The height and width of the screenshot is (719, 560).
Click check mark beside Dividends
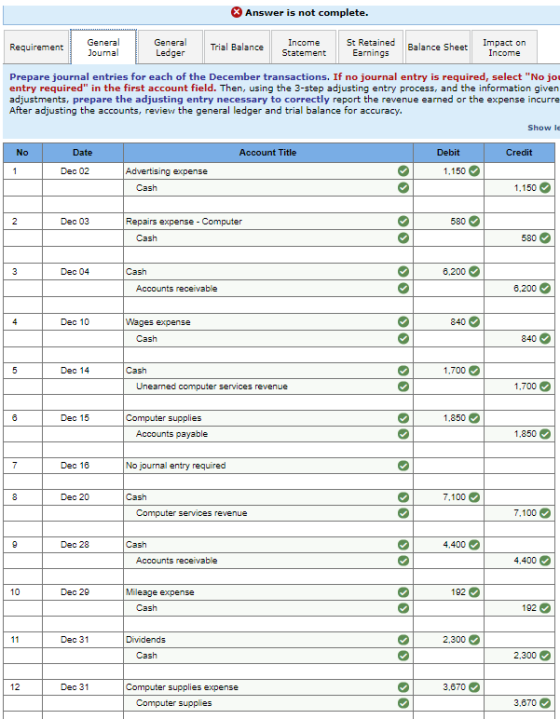(x=403, y=640)
